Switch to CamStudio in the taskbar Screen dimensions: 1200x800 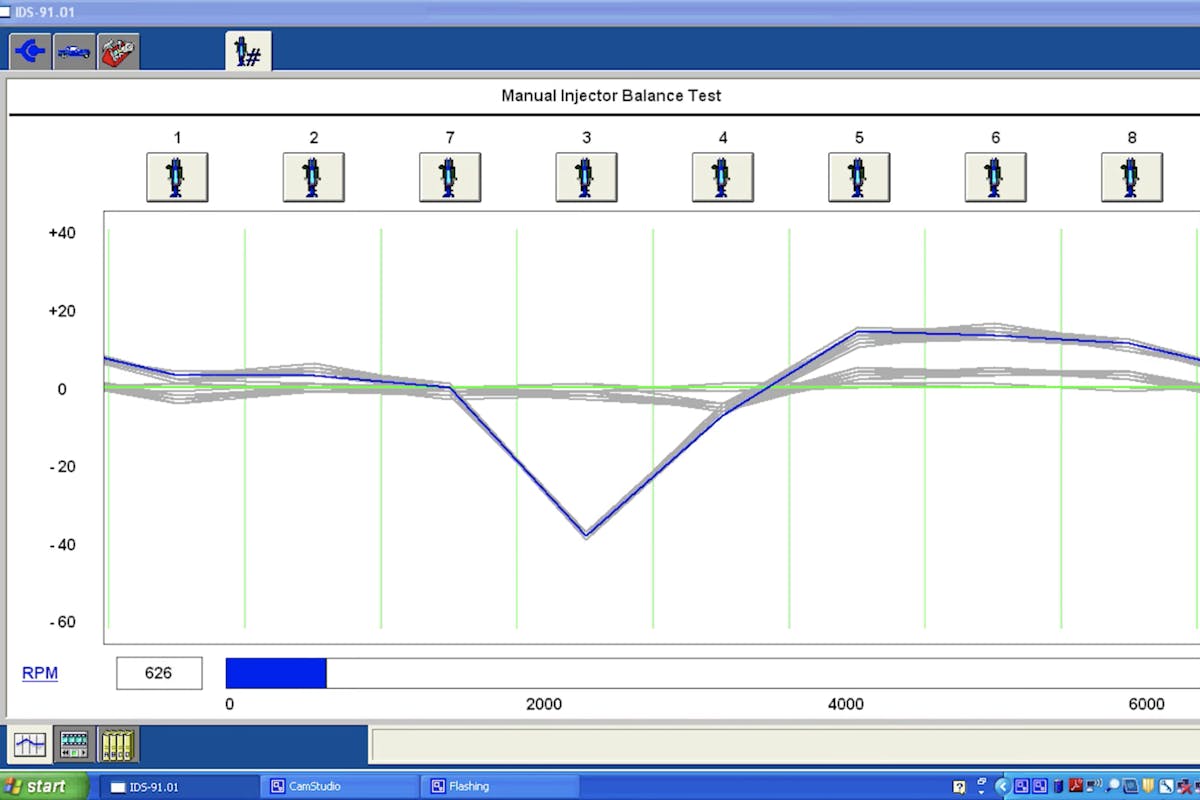(x=340, y=787)
